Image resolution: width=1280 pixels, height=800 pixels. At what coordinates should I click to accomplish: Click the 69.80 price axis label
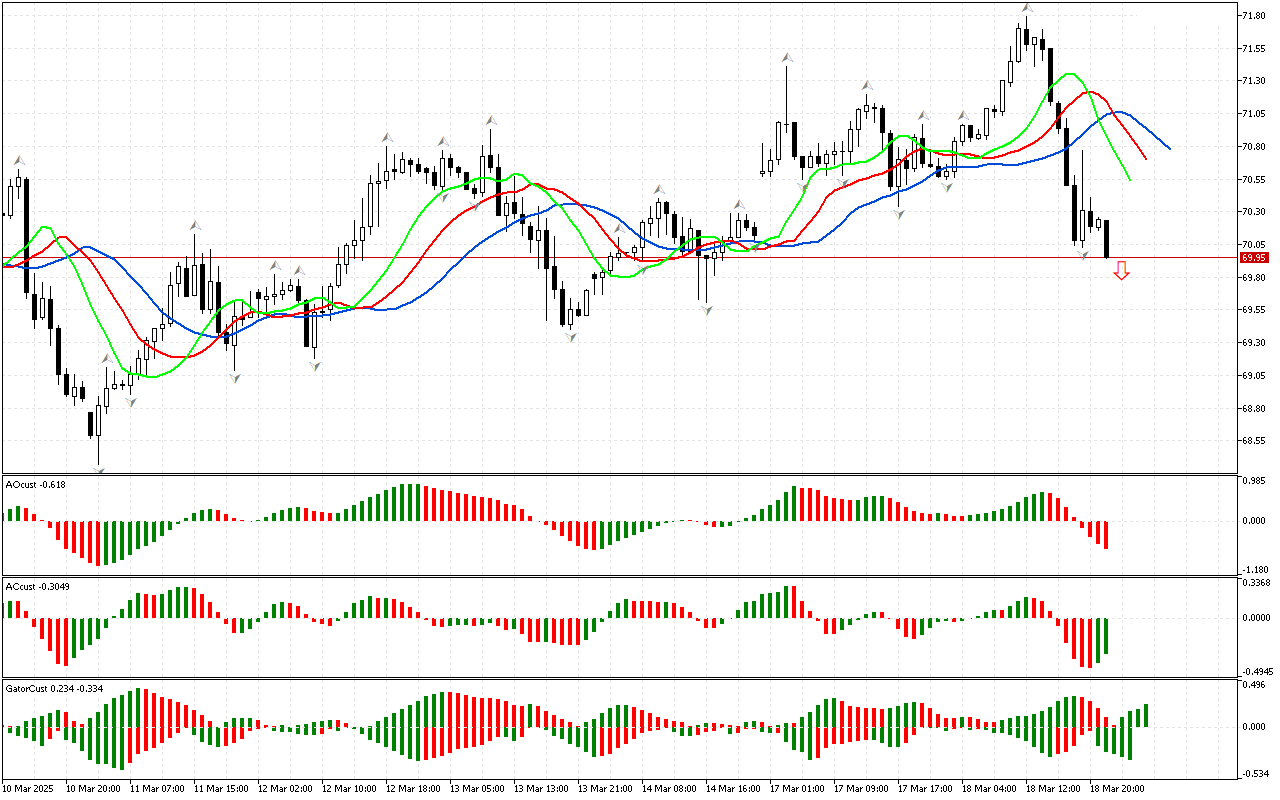click(1253, 277)
